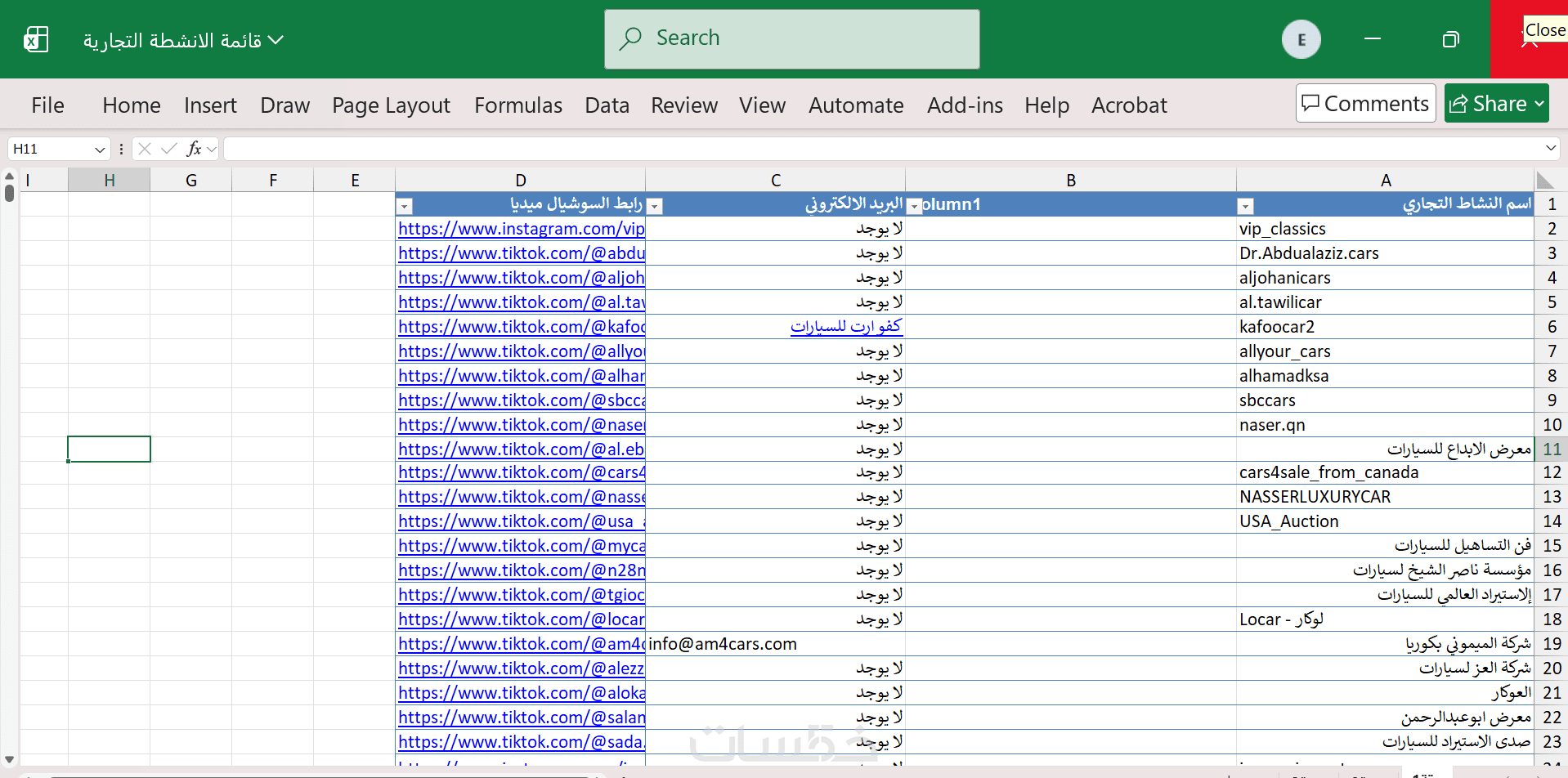This screenshot has width=1568, height=778.
Task: Select cell containing alhamadksa
Action: [x=1385, y=376]
